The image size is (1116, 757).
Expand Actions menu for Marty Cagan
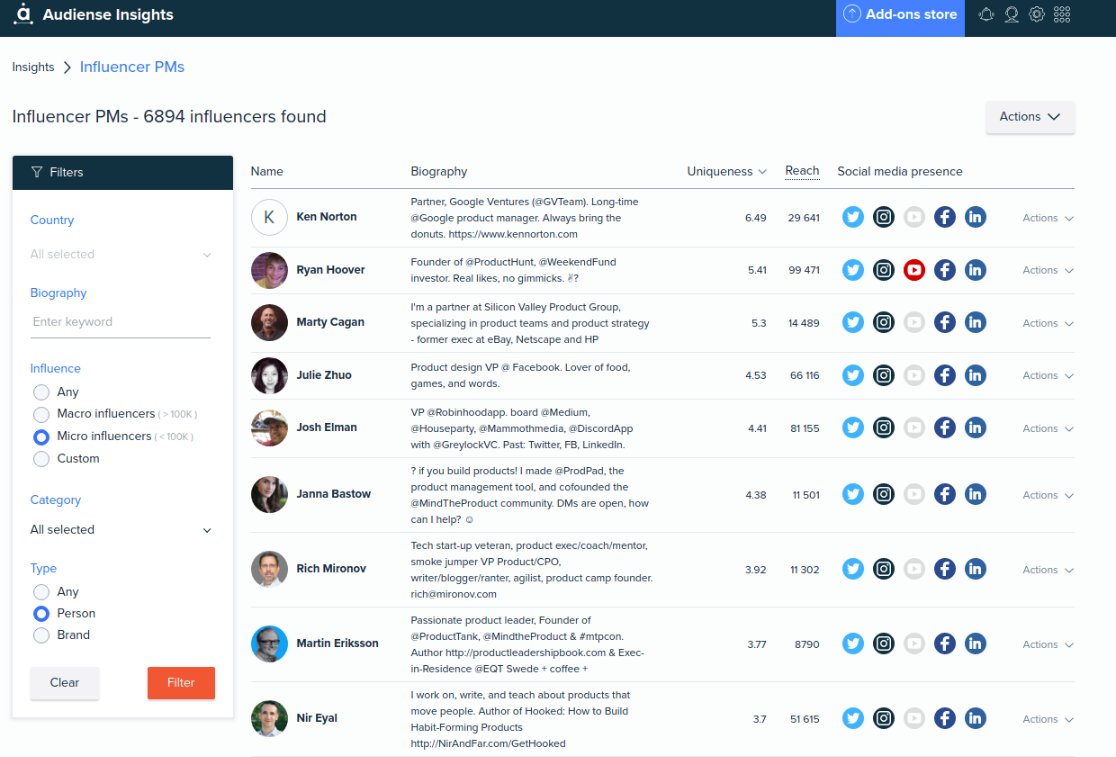click(x=1048, y=323)
